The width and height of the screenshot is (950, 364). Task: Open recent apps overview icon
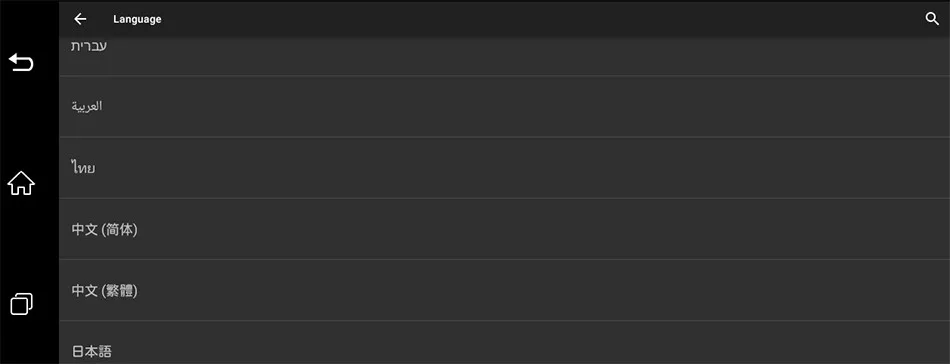(x=21, y=303)
